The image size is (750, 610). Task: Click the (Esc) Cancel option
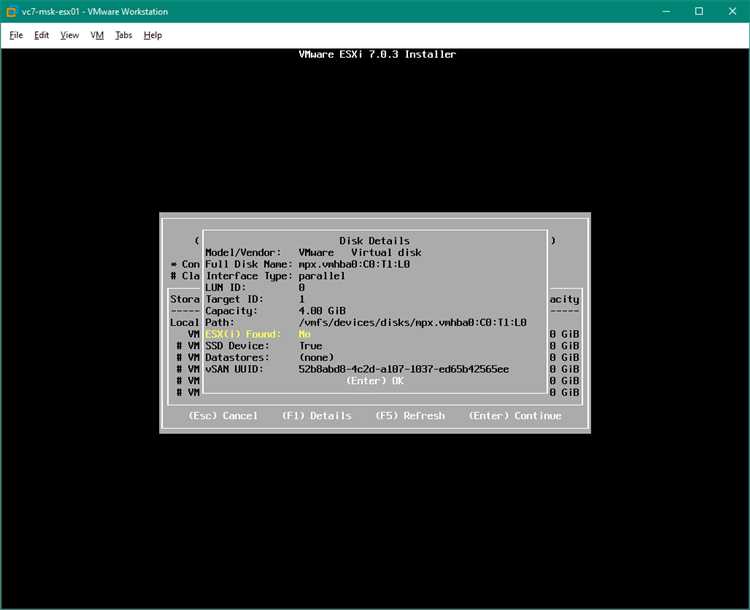coord(223,416)
